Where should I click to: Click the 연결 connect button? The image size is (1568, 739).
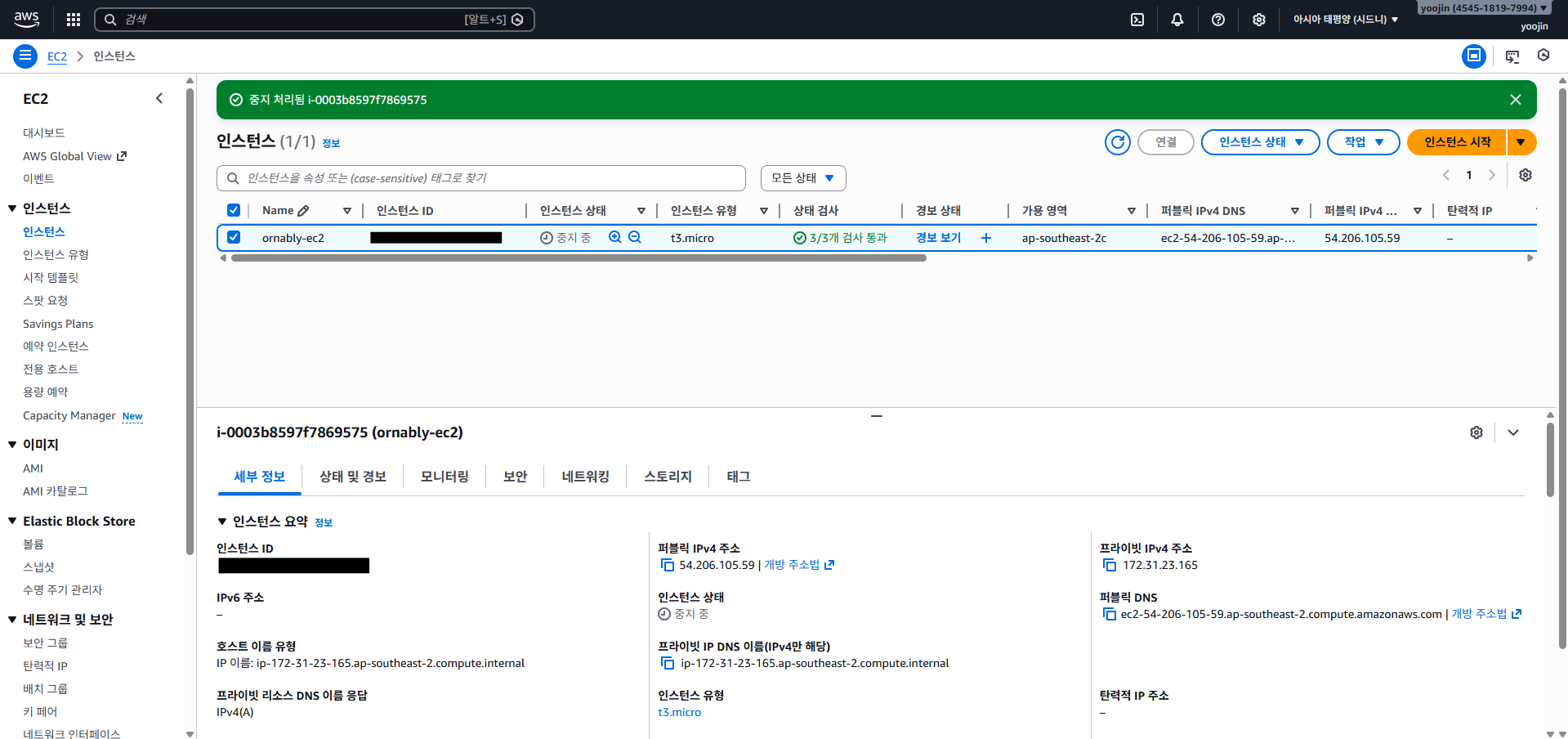pos(1166,142)
